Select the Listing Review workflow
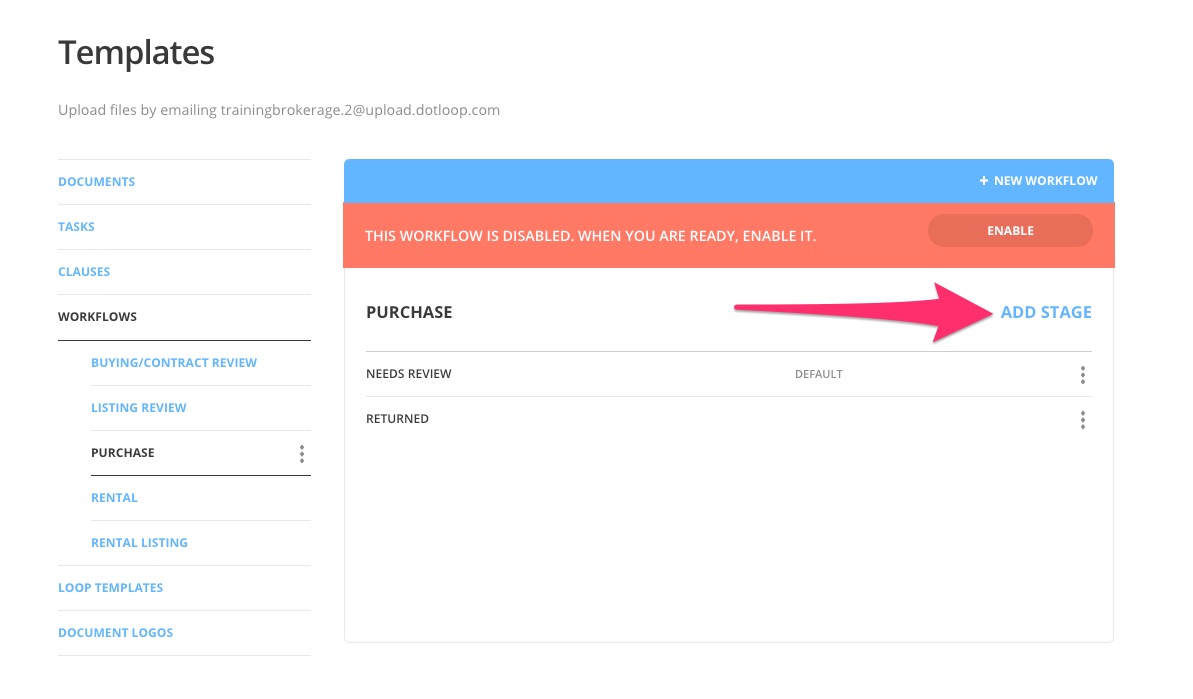This screenshot has width=1193, height=699. pos(139,407)
